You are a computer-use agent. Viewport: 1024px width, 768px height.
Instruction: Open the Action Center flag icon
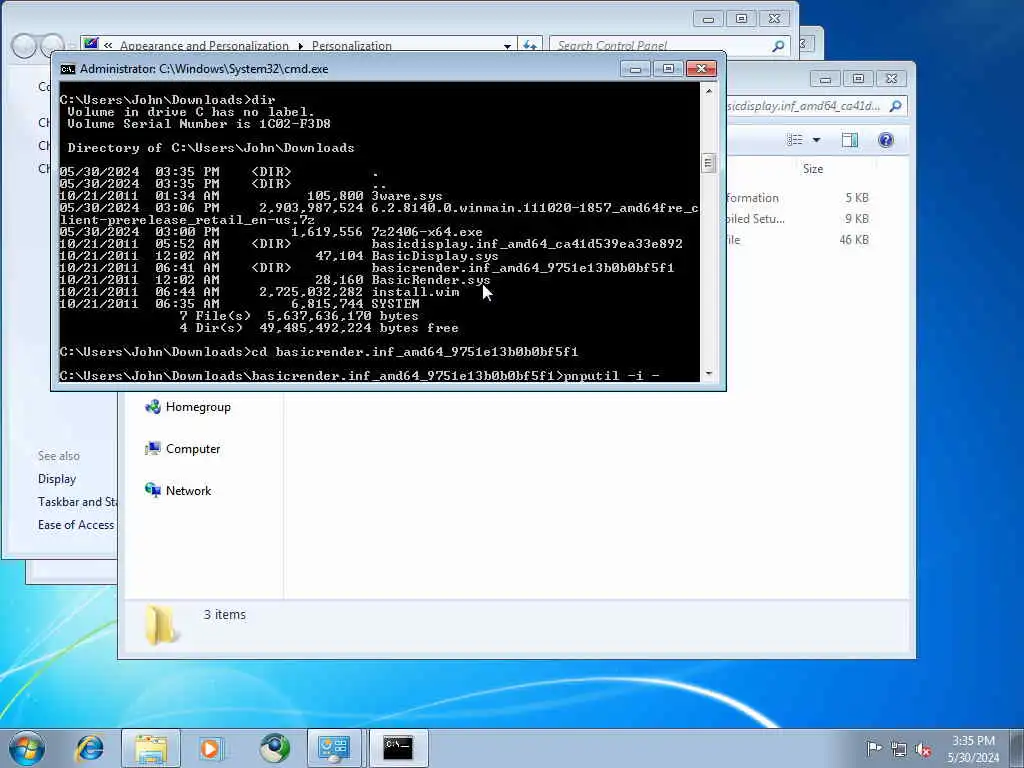(x=874, y=748)
